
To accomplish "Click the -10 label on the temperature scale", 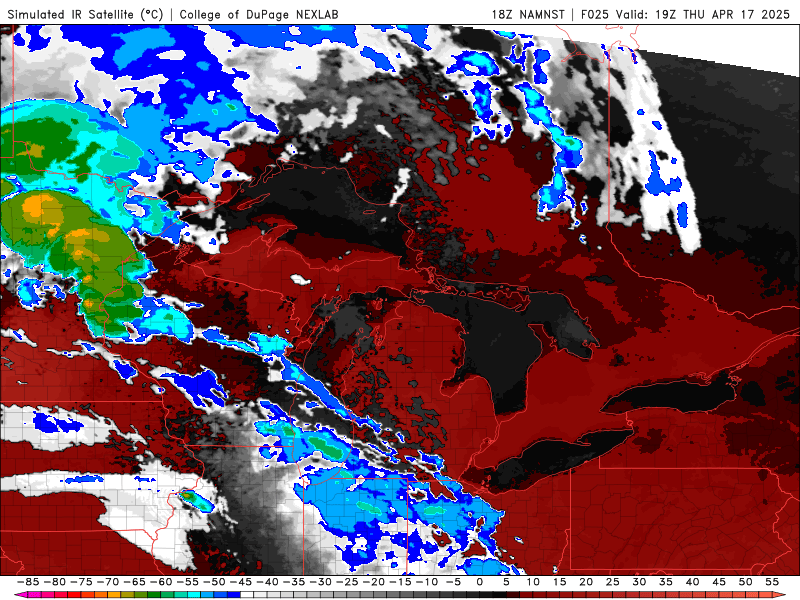I will (x=426, y=582).
